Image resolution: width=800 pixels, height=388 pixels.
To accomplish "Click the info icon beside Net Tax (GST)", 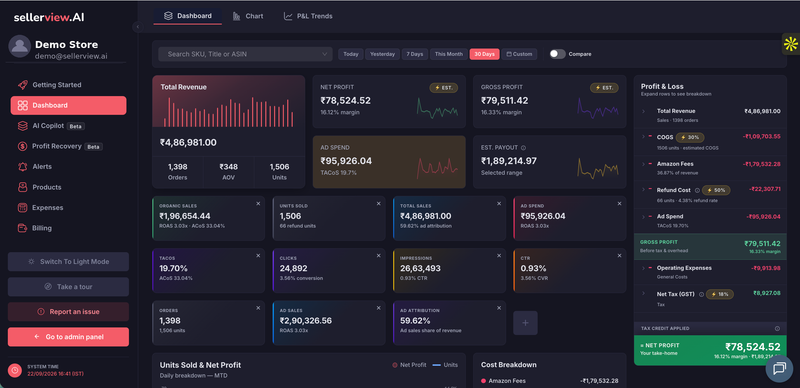I will [701, 294].
